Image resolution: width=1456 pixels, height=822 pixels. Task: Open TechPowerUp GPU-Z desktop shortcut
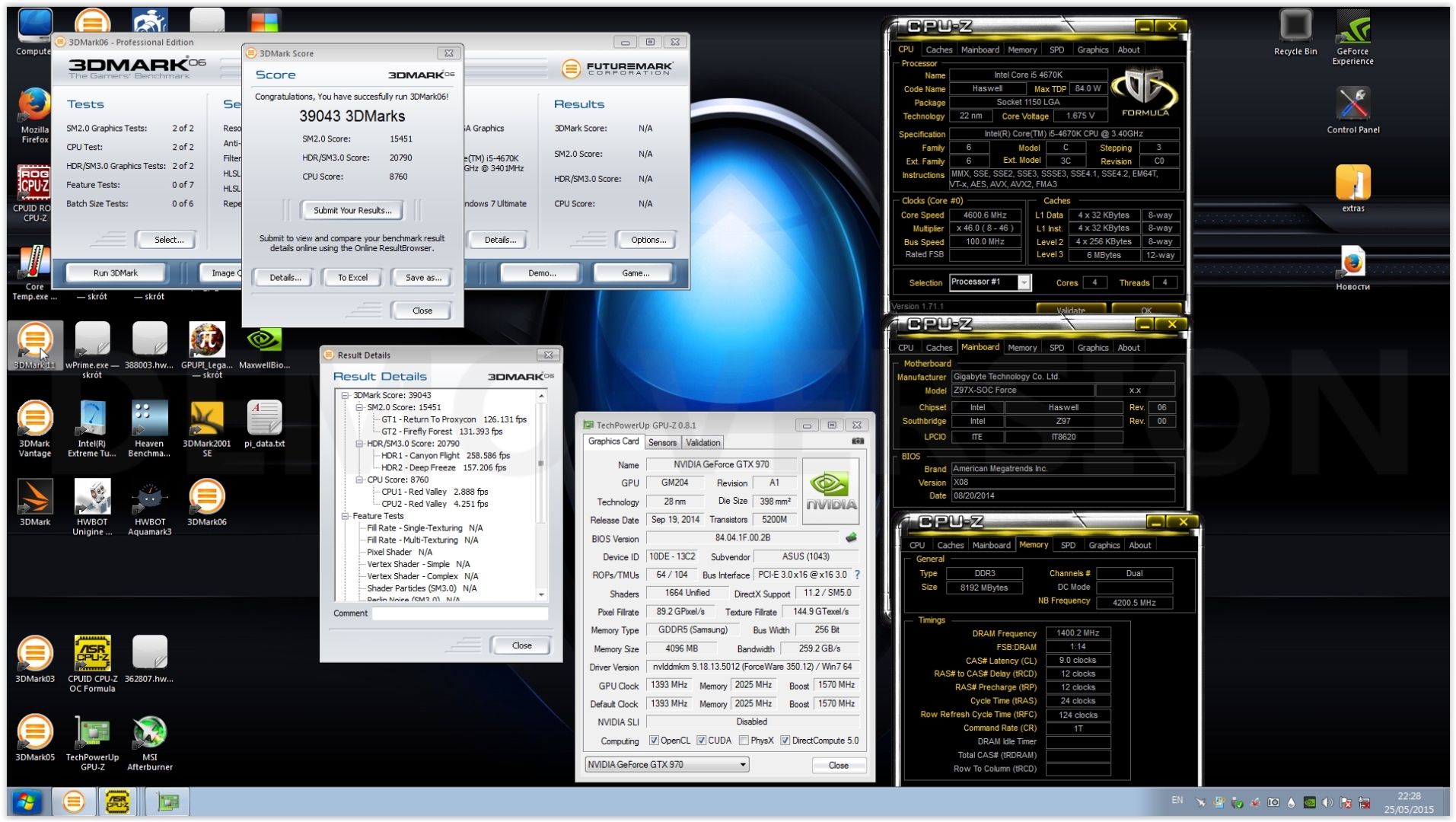[92, 743]
